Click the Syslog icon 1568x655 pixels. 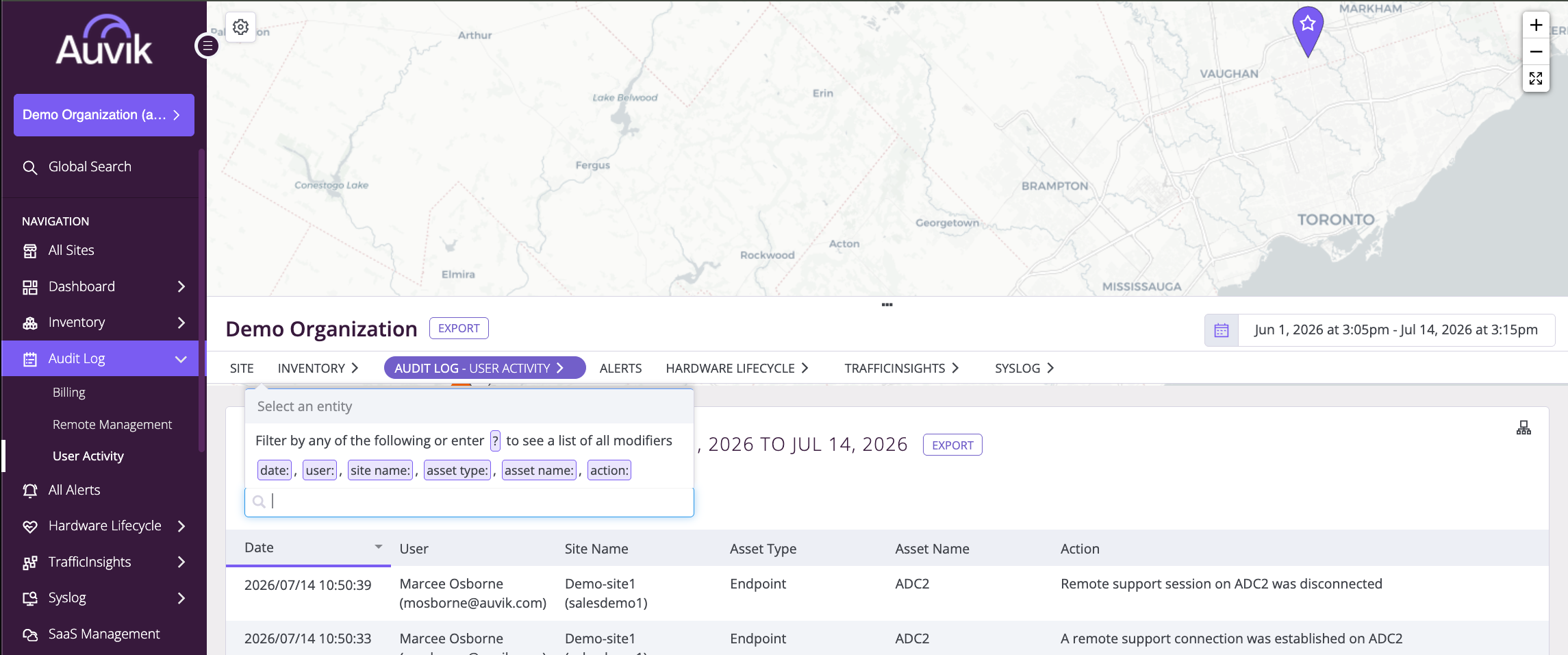(30, 598)
